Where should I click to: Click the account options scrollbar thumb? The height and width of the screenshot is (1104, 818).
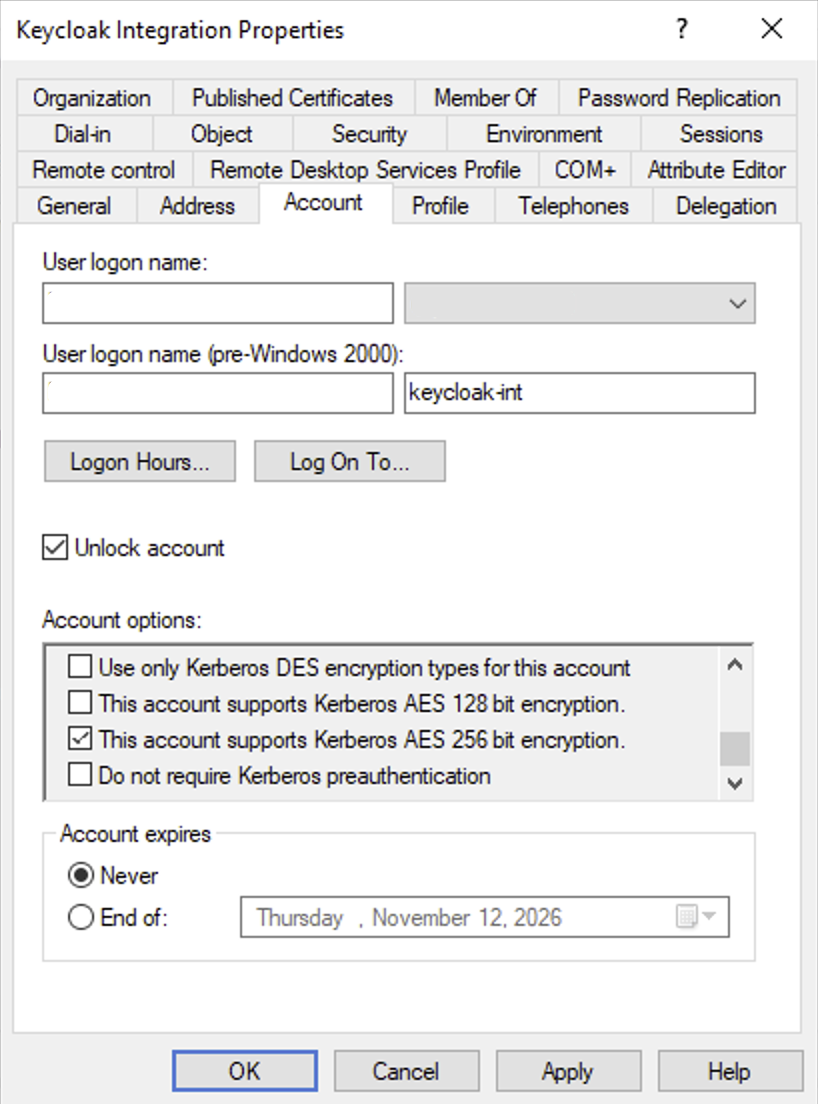click(x=735, y=748)
